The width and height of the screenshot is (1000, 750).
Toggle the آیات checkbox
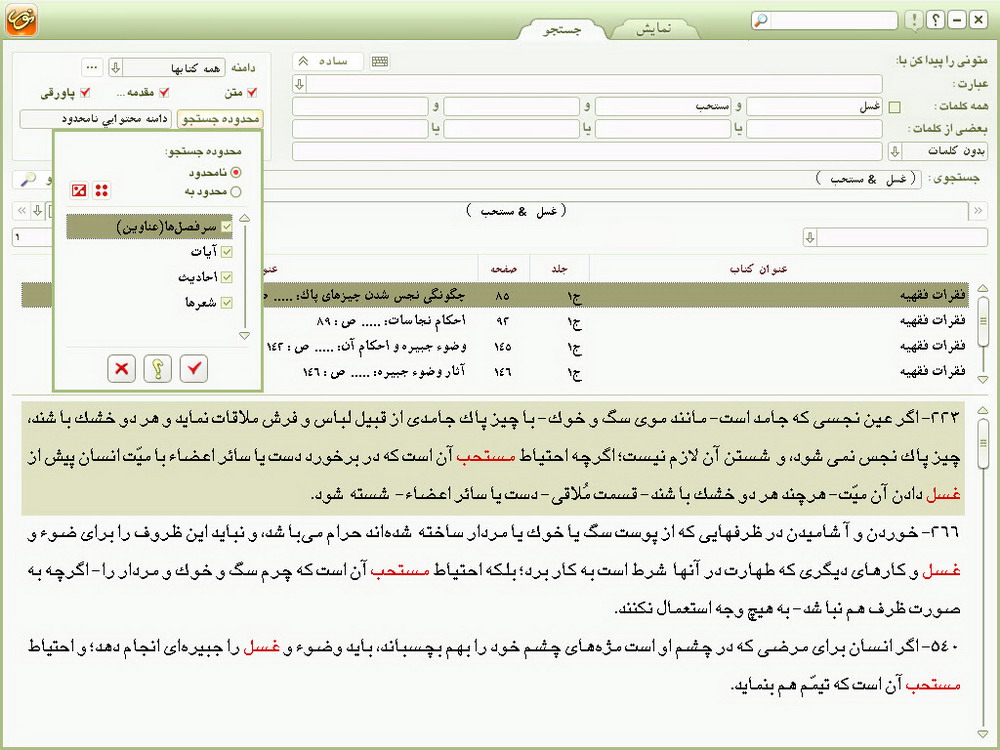(x=226, y=252)
